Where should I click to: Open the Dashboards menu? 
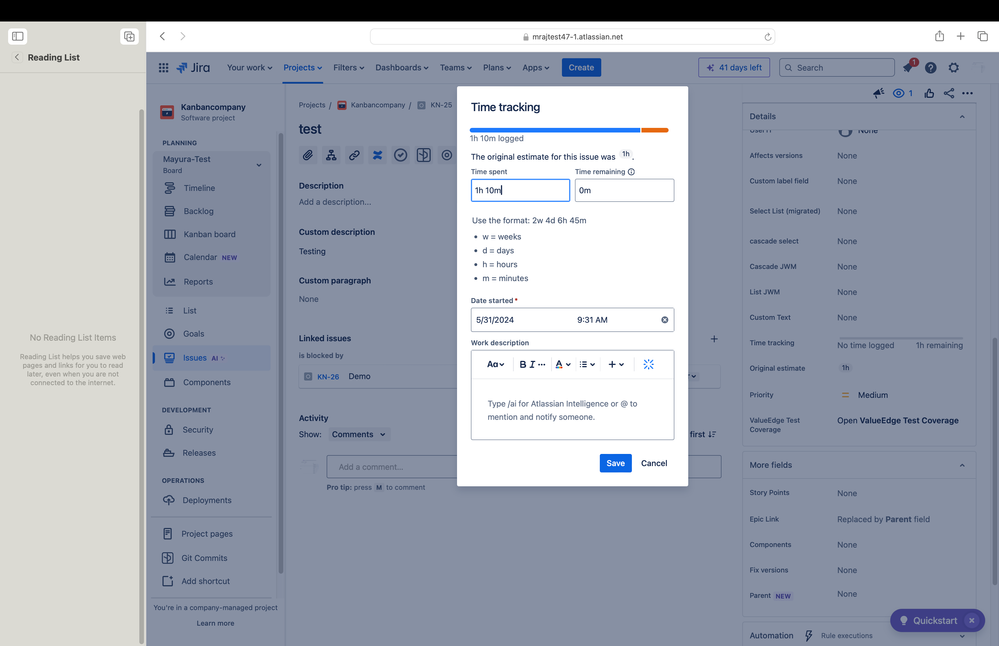coord(402,67)
